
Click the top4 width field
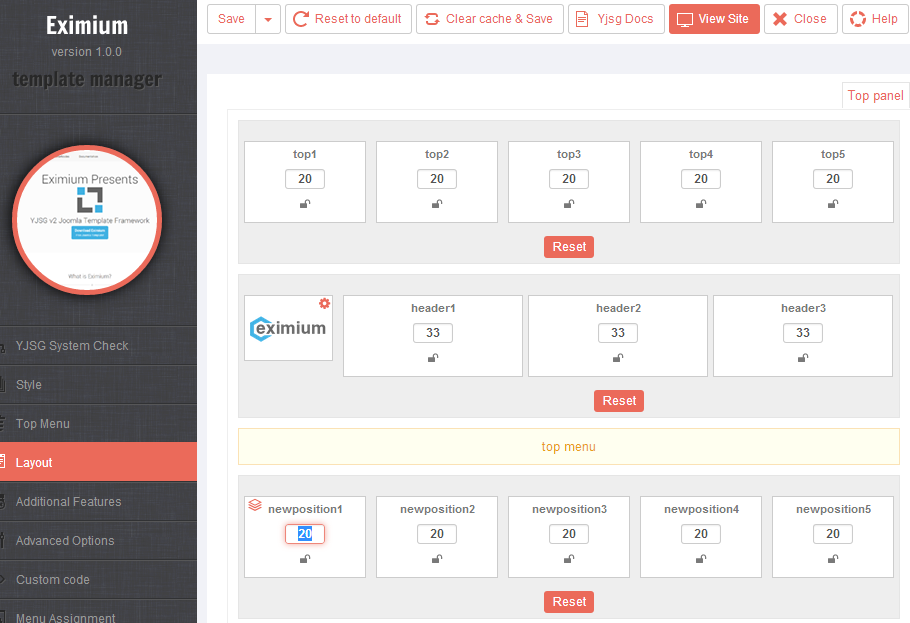701,179
